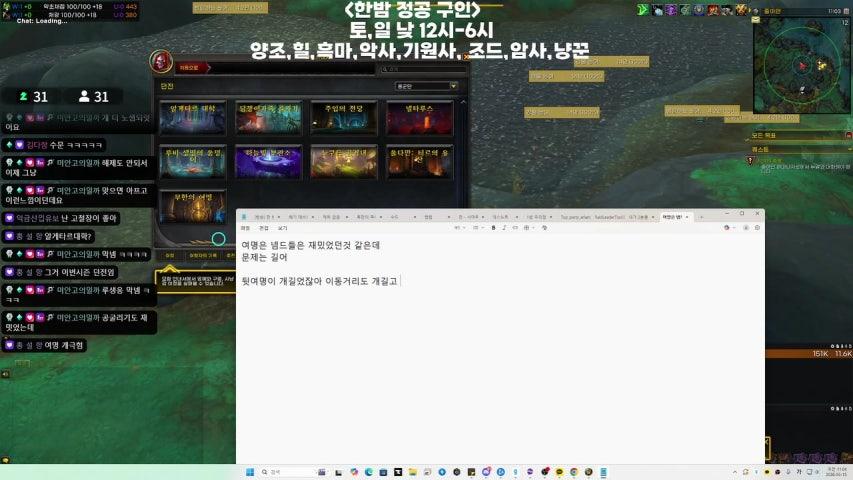The image size is (853, 480).
Task: Click the teal circle marker in journal
Action: 219,238
